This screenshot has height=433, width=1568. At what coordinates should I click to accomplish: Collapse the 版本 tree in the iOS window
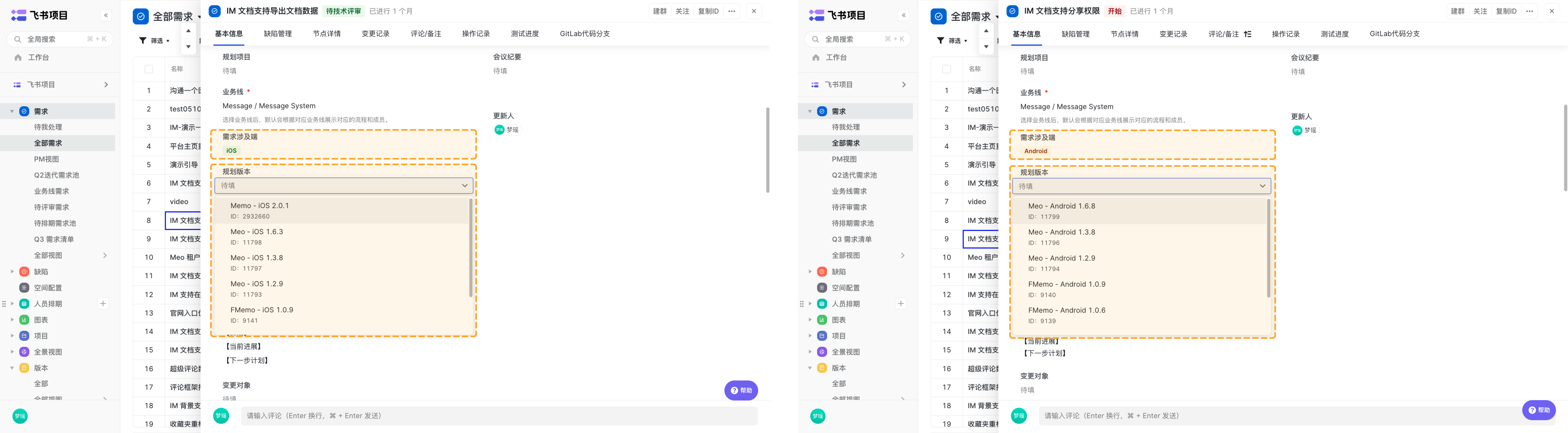12,368
